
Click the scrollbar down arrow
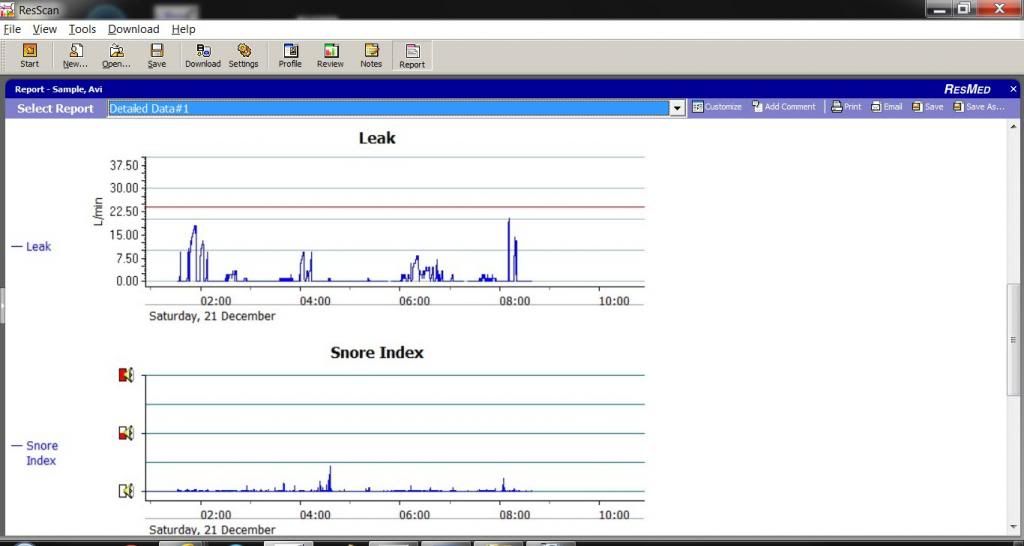tap(1014, 528)
